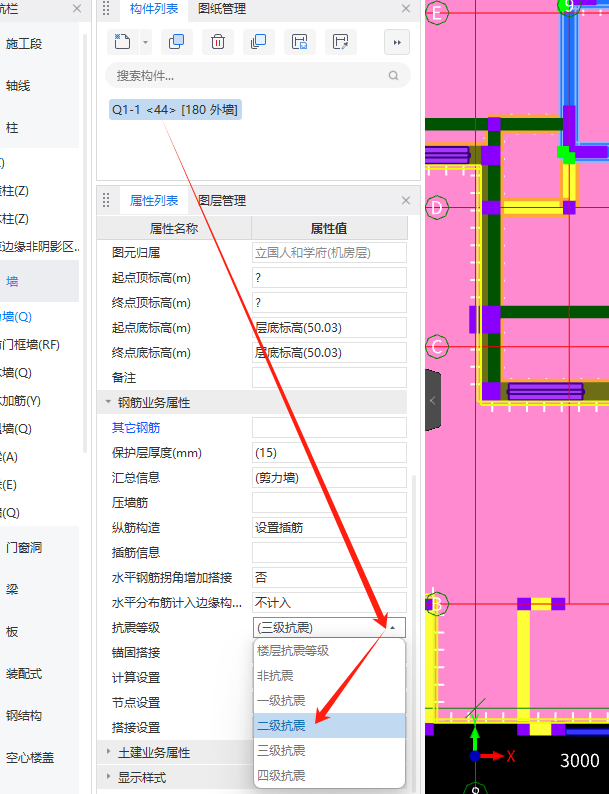Click the delete component trash icon
The width and height of the screenshot is (609, 794).
(x=218, y=42)
